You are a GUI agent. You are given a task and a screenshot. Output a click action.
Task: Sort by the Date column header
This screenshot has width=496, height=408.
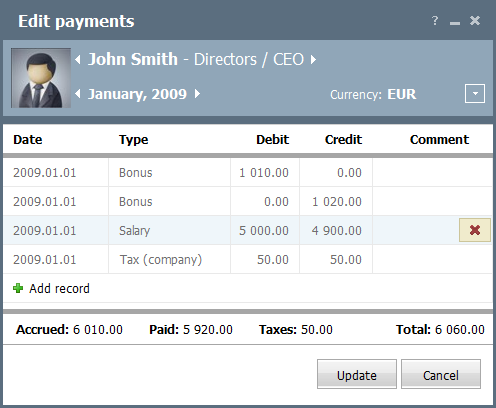click(28, 140)
